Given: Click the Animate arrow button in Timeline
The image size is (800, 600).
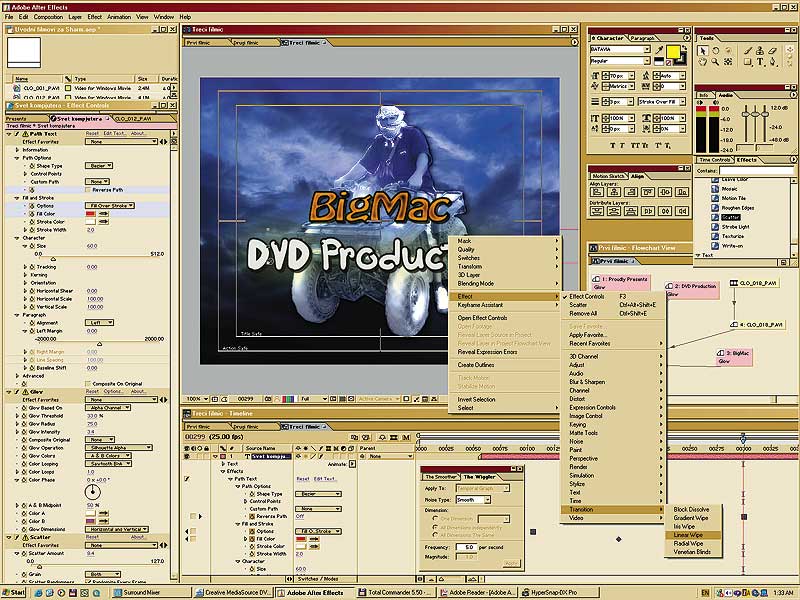Looking at the screenshot, I should (x=353, y=464).
